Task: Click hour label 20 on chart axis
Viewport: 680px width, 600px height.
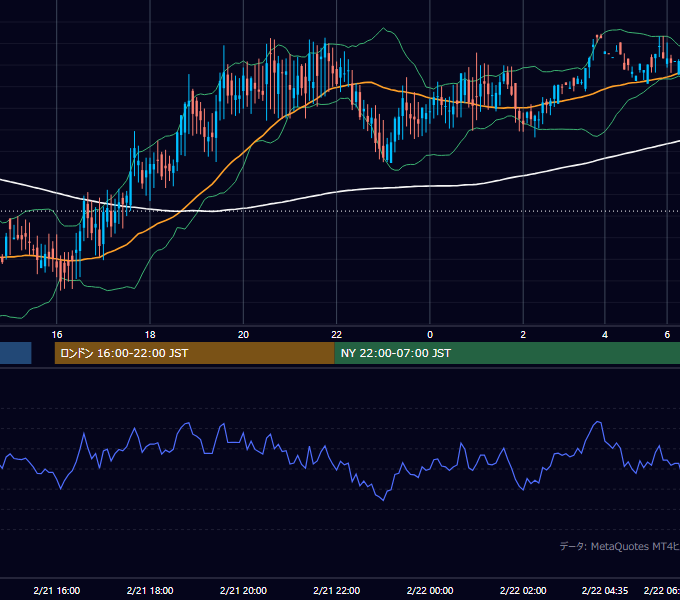Action: [243, 335]
